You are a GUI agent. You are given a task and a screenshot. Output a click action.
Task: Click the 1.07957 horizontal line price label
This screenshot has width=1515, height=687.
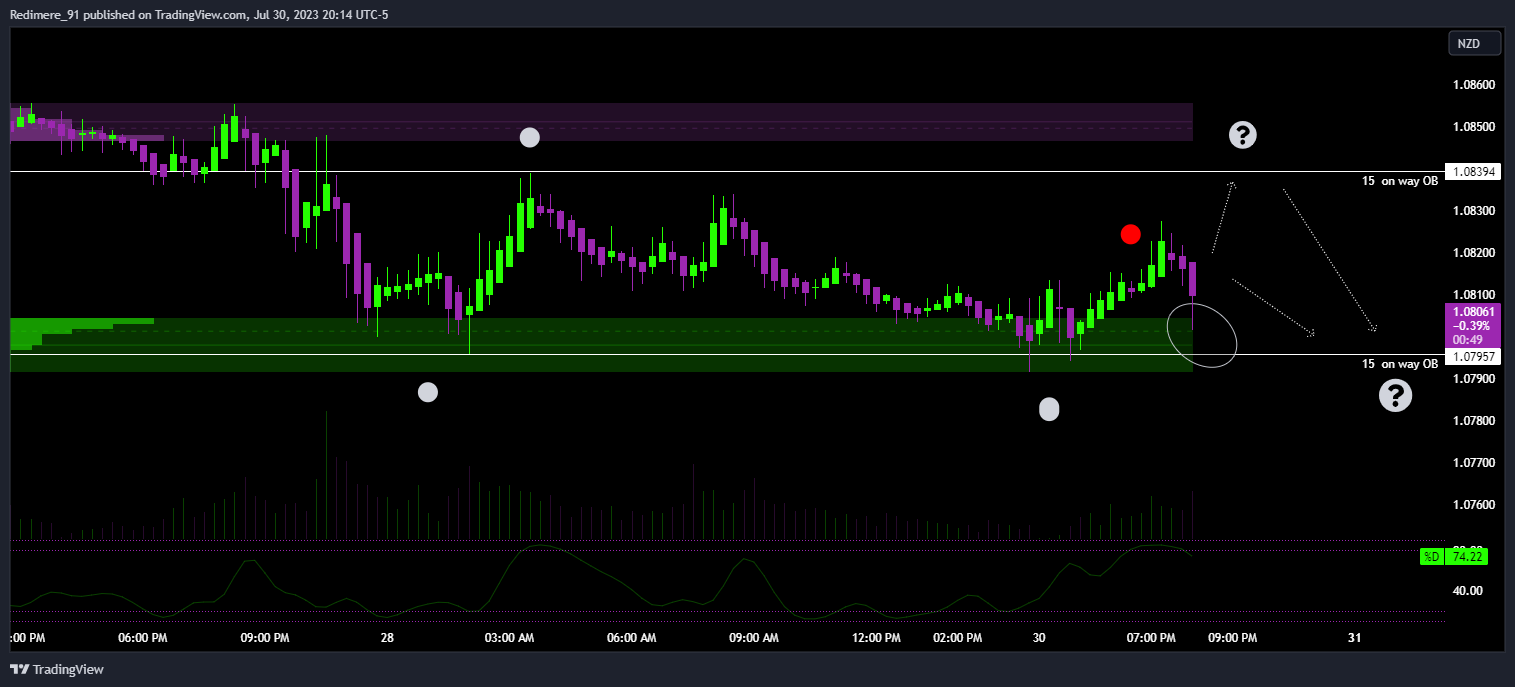pos(1473,356)
